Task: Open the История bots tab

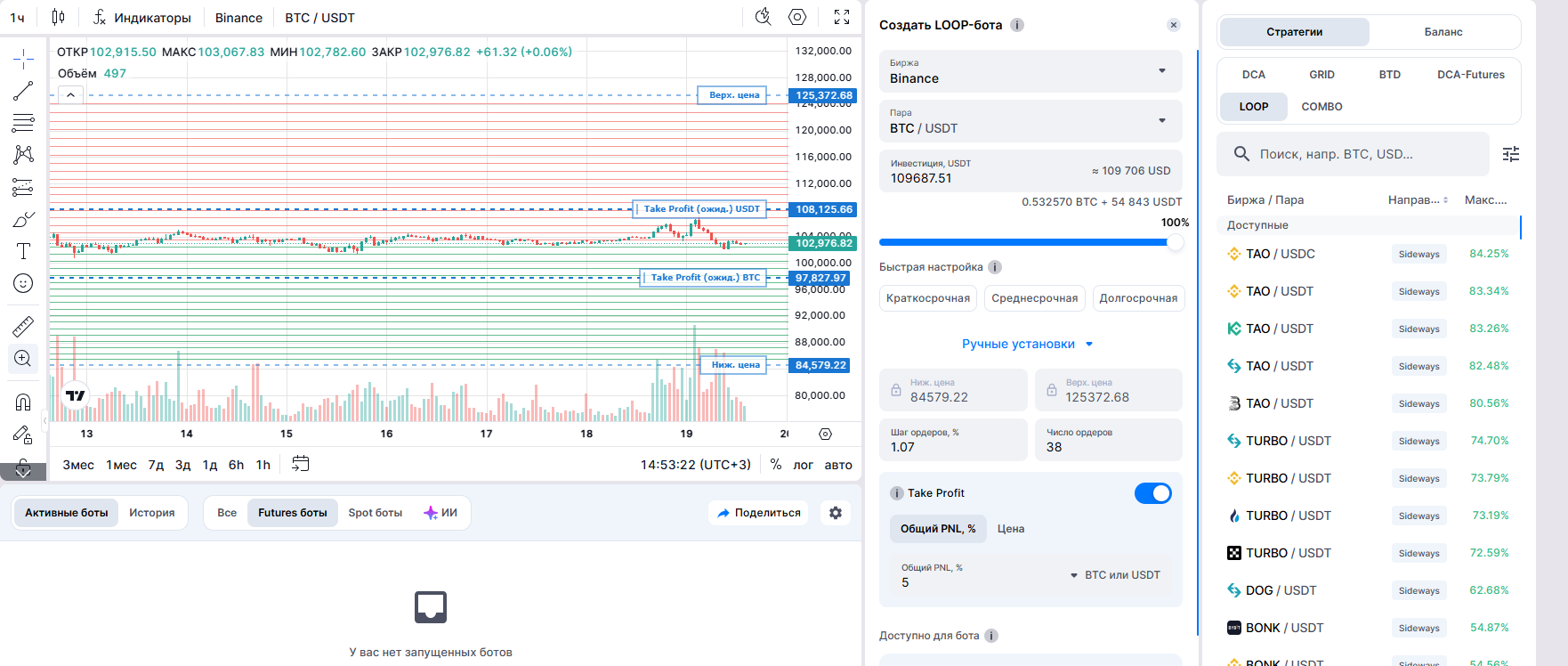Action: coord(152,513)
